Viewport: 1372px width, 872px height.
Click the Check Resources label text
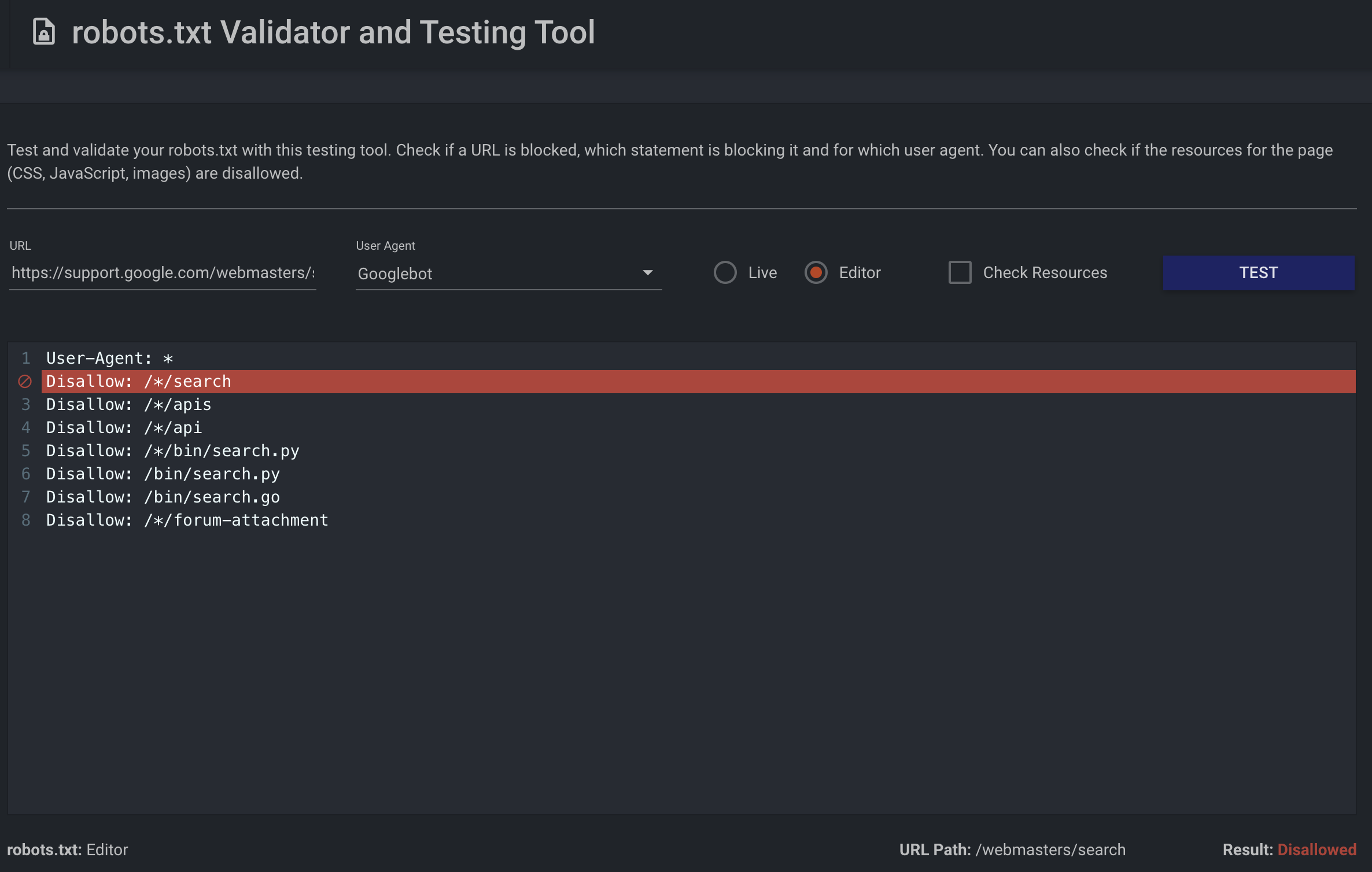(x=1045, y=273)
